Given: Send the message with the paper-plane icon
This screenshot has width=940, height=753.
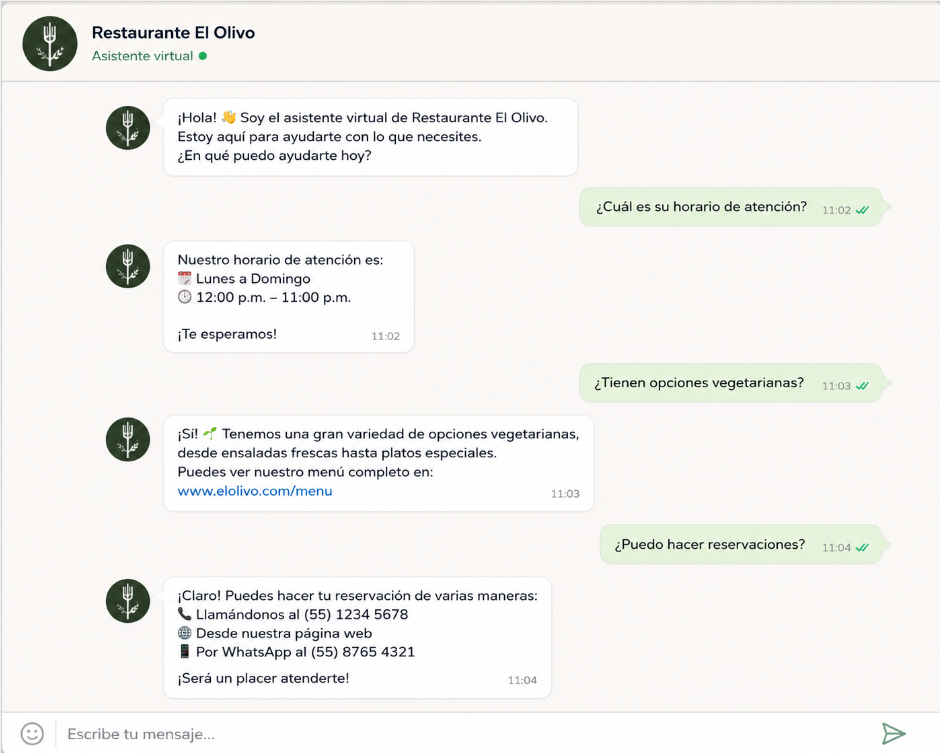Looking at the screenshot, I should 893,733.
